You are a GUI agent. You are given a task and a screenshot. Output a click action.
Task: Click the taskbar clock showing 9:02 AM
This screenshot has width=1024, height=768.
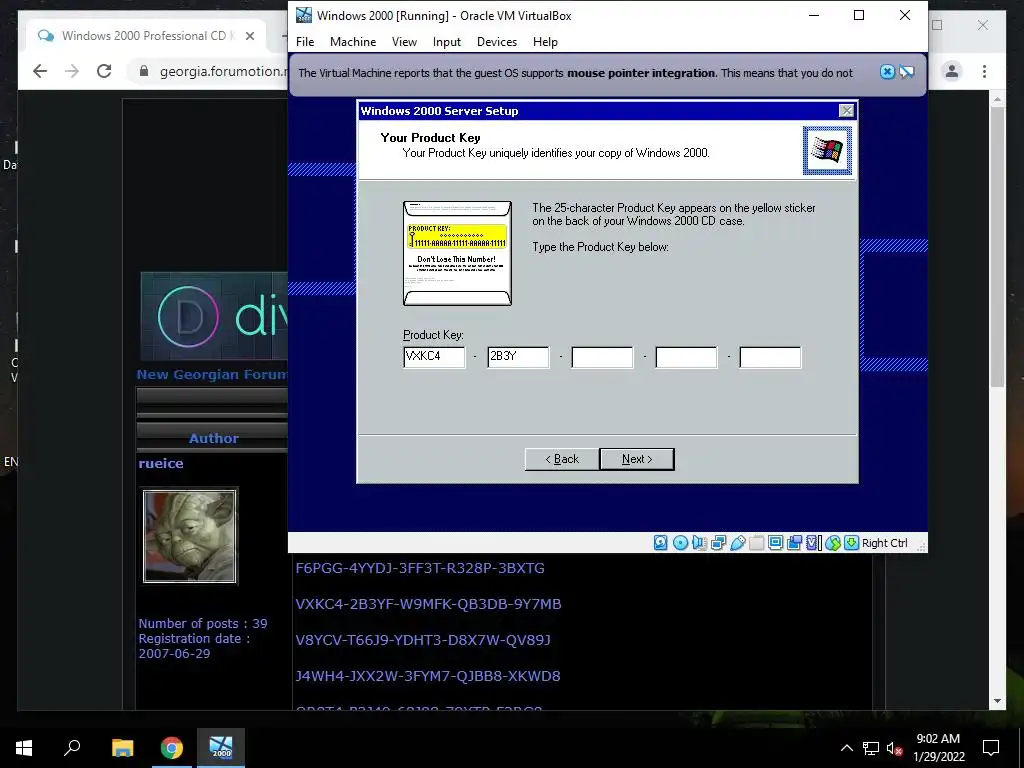coord(938,748)
